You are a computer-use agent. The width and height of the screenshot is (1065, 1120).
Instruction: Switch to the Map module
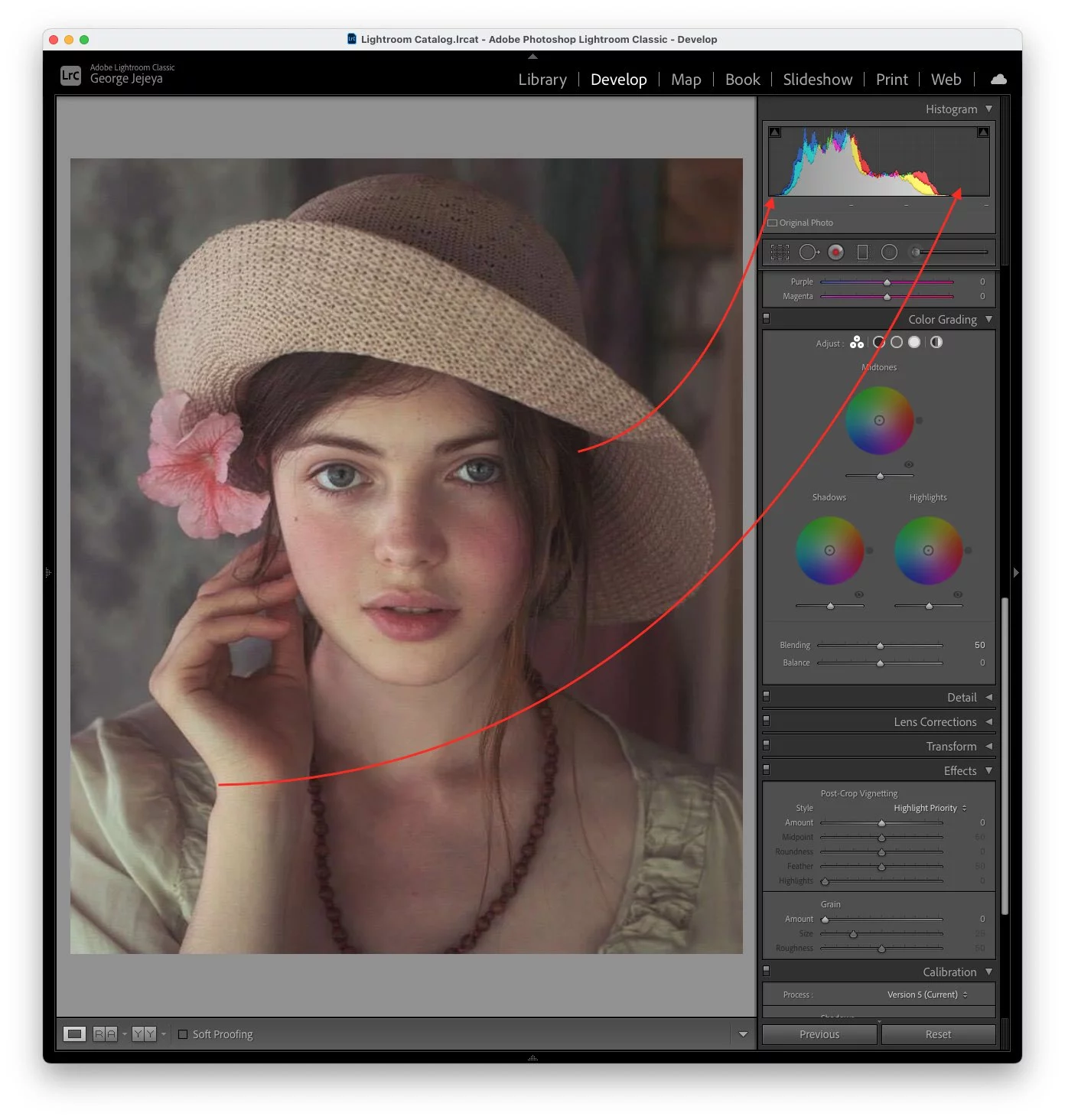[686, 80]
